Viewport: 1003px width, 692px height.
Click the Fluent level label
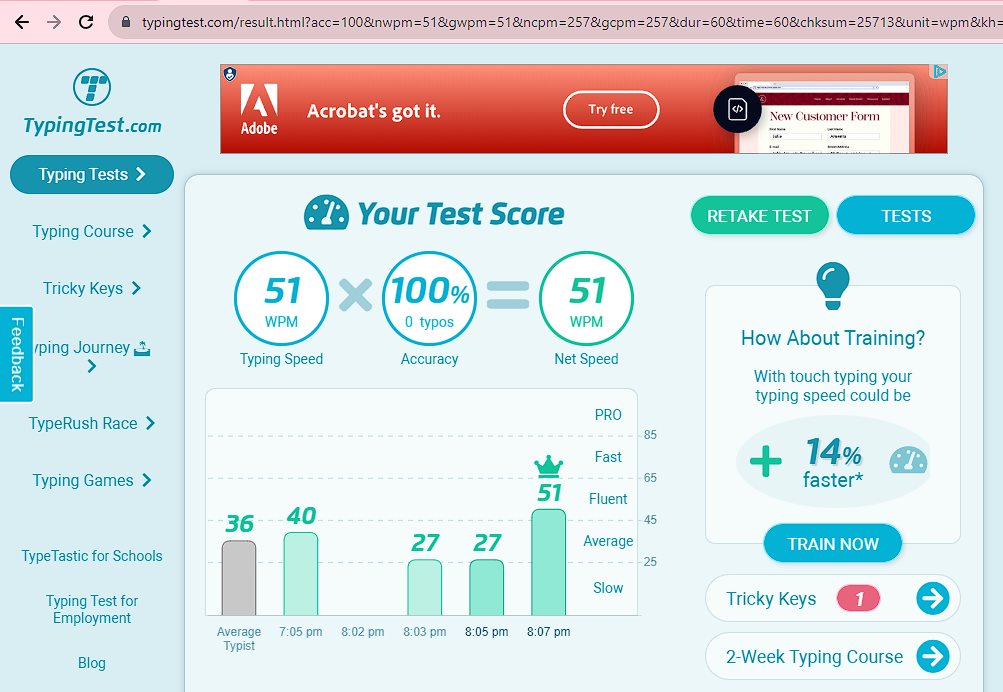608,499
